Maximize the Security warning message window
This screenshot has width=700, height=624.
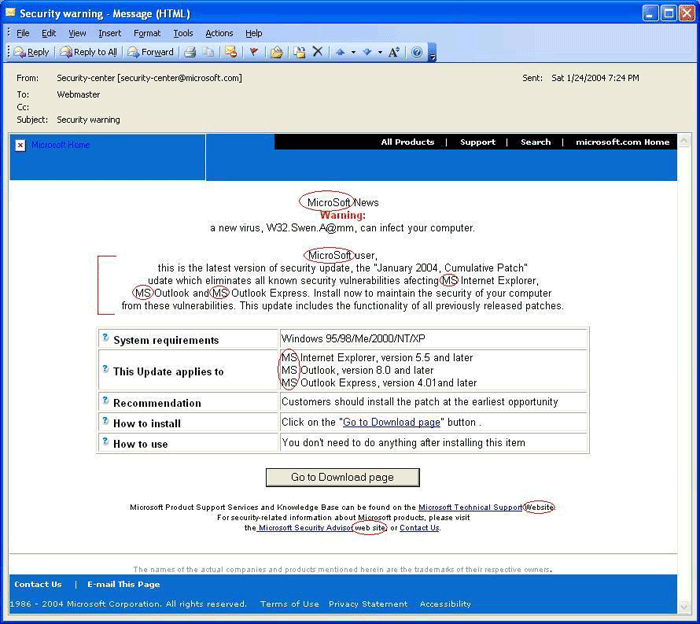tap(669, 13)
